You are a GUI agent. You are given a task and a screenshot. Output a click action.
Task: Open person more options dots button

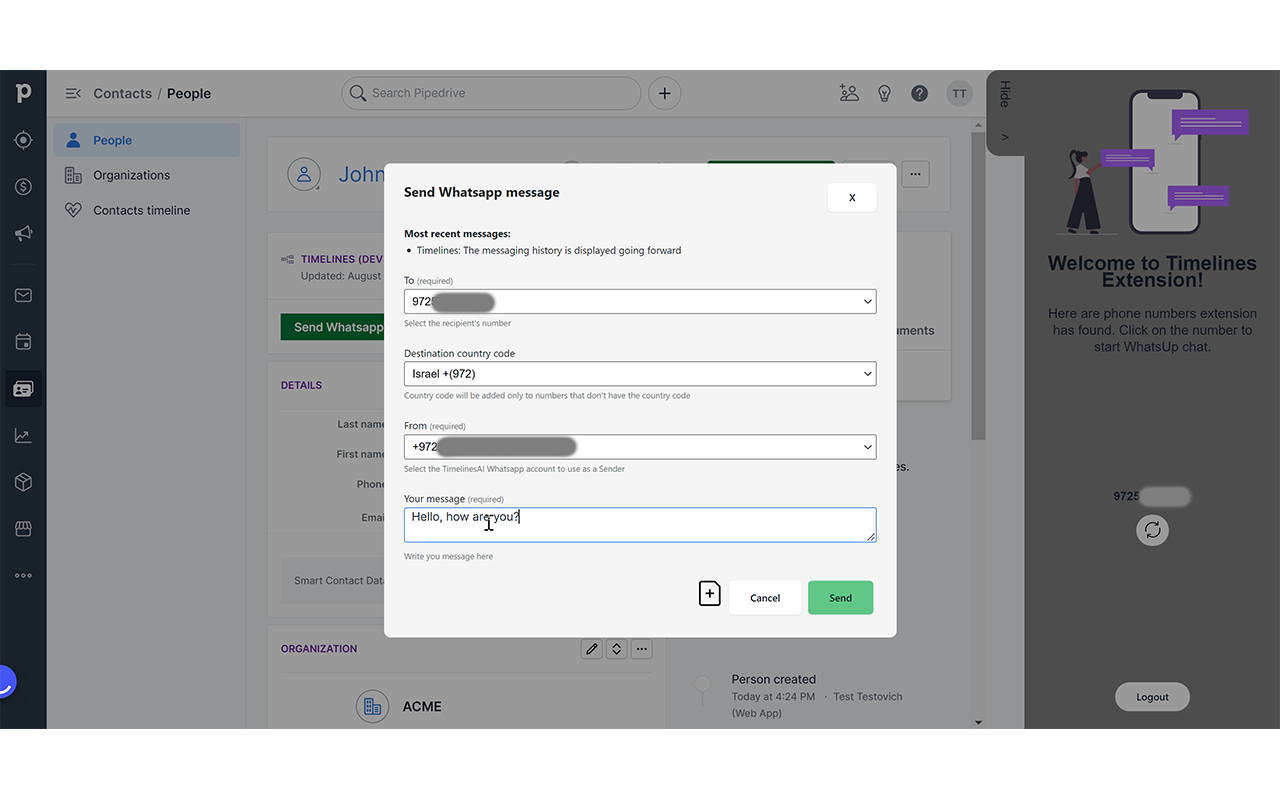pos(915,174)
